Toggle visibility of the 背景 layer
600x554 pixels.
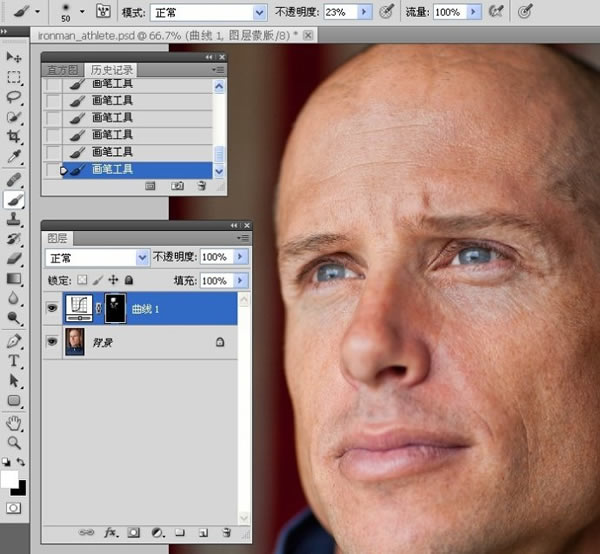tap(50, 342)
